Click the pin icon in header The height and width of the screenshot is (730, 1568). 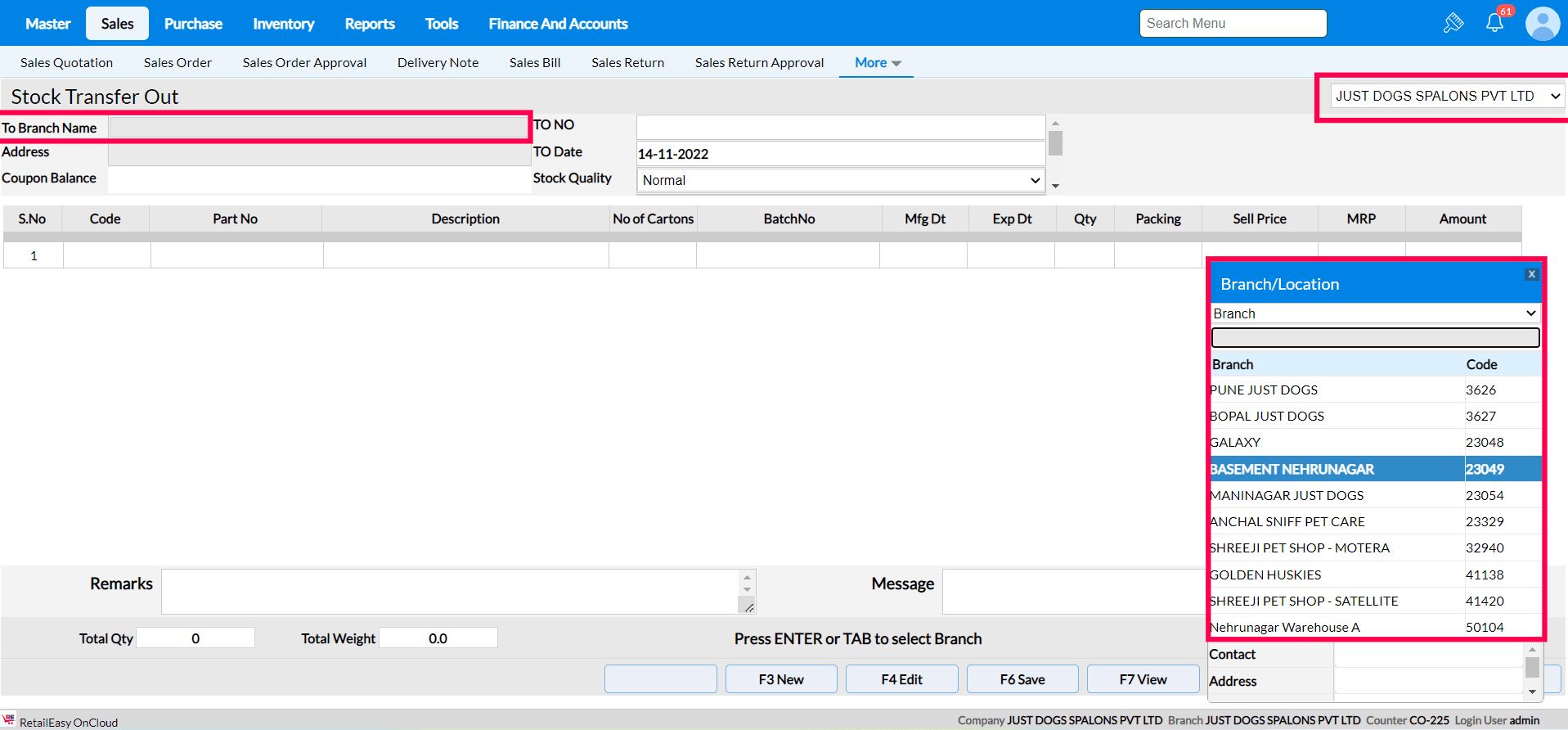[1453, 23]
